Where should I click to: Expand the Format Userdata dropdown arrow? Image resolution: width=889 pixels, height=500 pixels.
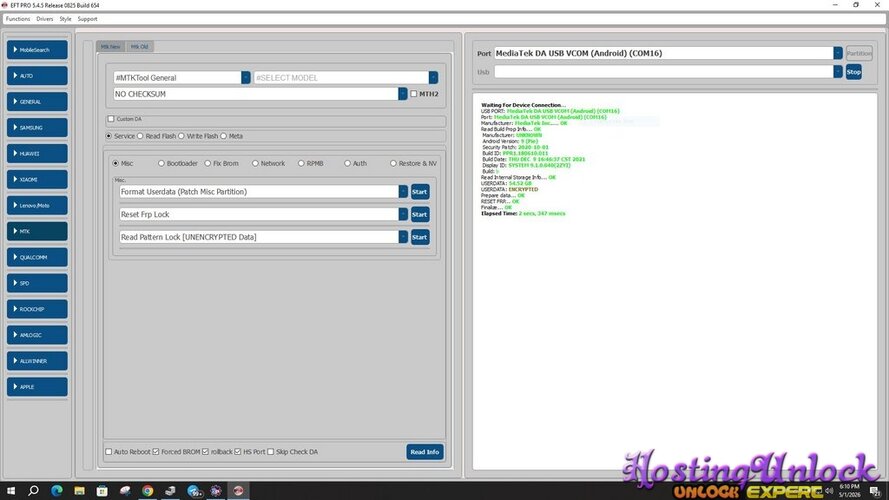(x=403, y=192)
